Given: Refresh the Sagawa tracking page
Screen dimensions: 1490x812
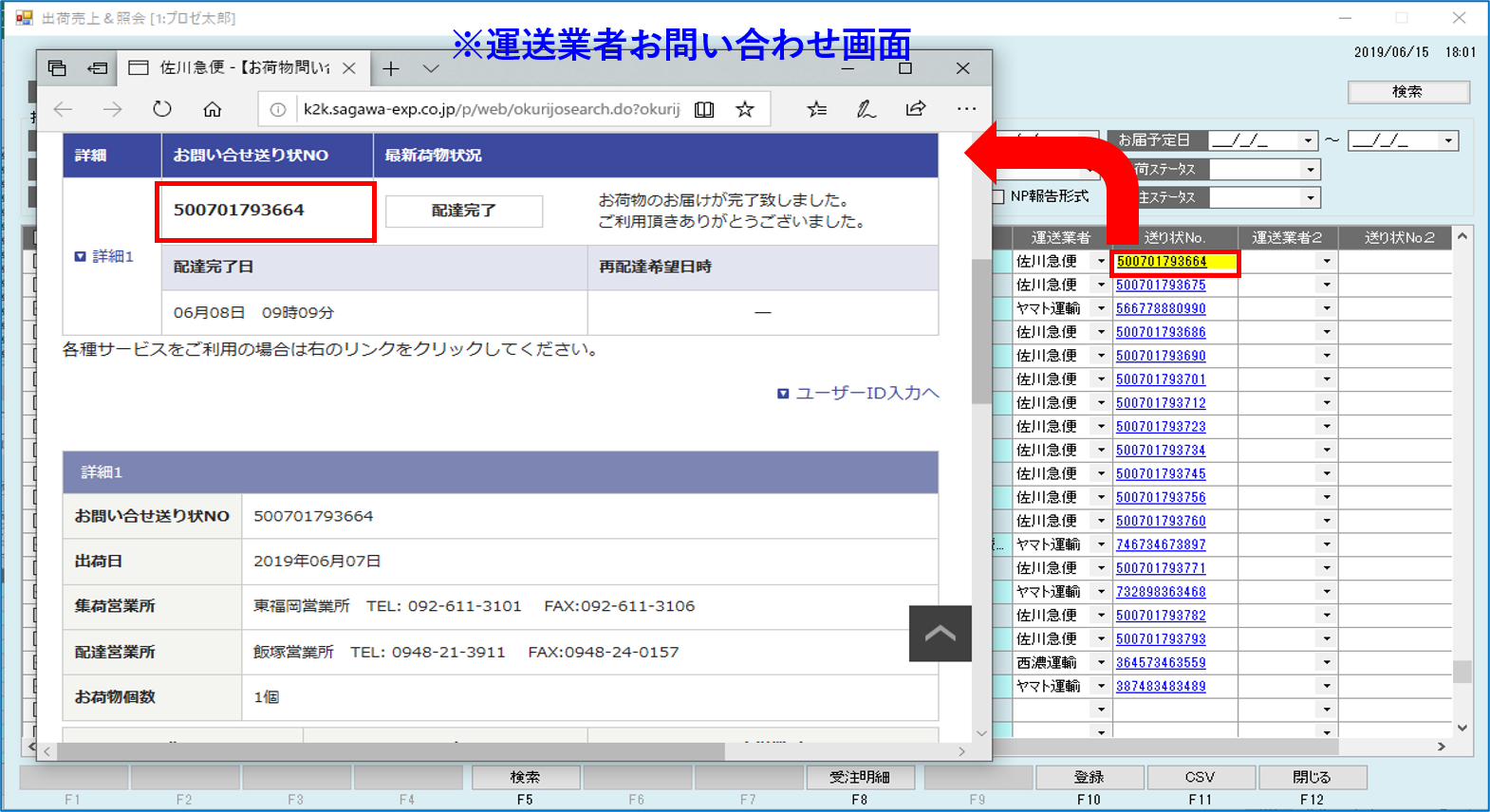Looking at the screenshot, I should coord(162,109).
